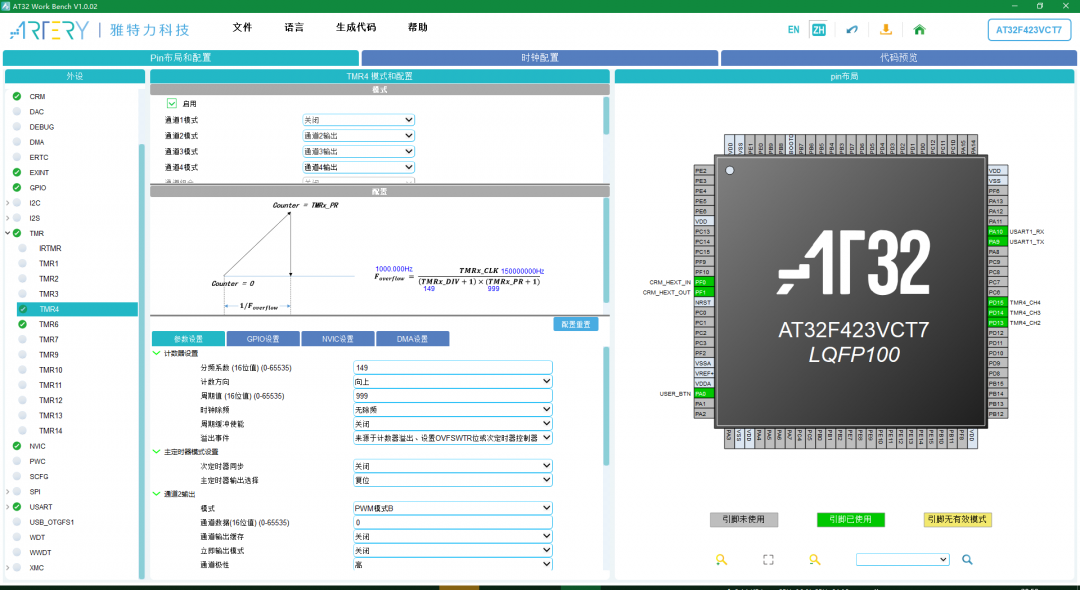This screenshot has width=1080, height=590.
Task: Open the GPIO设置 tab
Action: click(x=263, y=339)
